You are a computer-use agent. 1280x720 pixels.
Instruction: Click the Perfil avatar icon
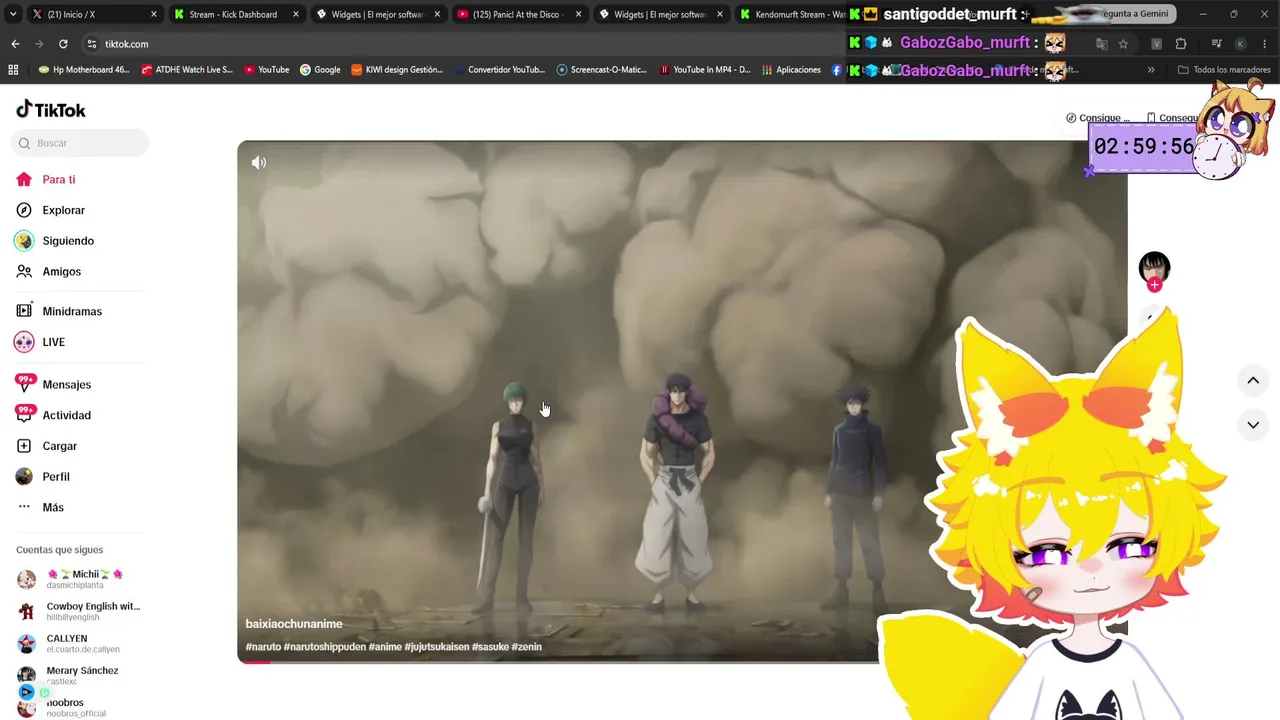pos(24,477)
